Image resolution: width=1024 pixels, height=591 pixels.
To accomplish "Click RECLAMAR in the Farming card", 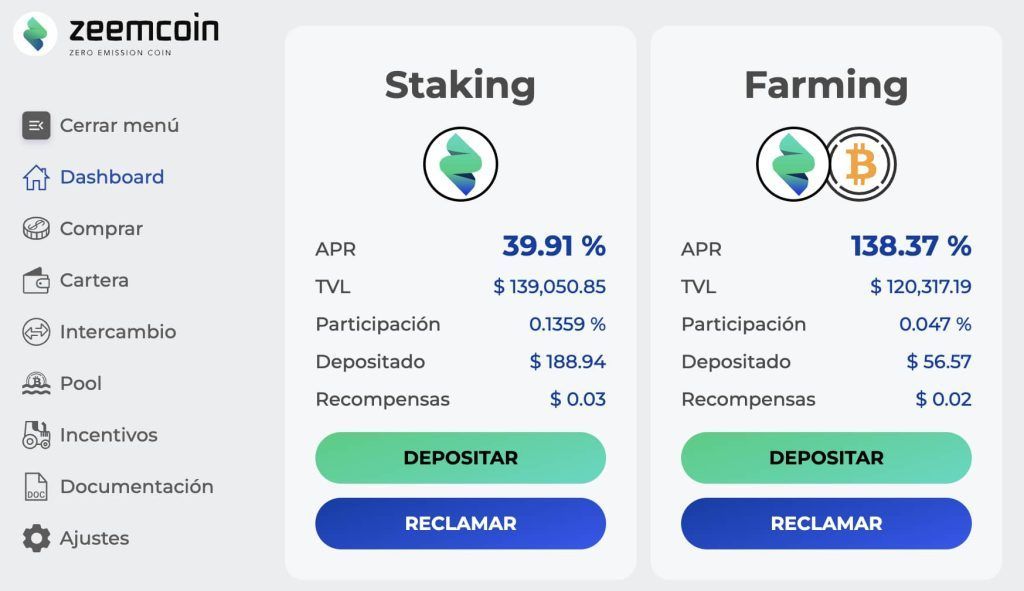I will tap(826, 523).
